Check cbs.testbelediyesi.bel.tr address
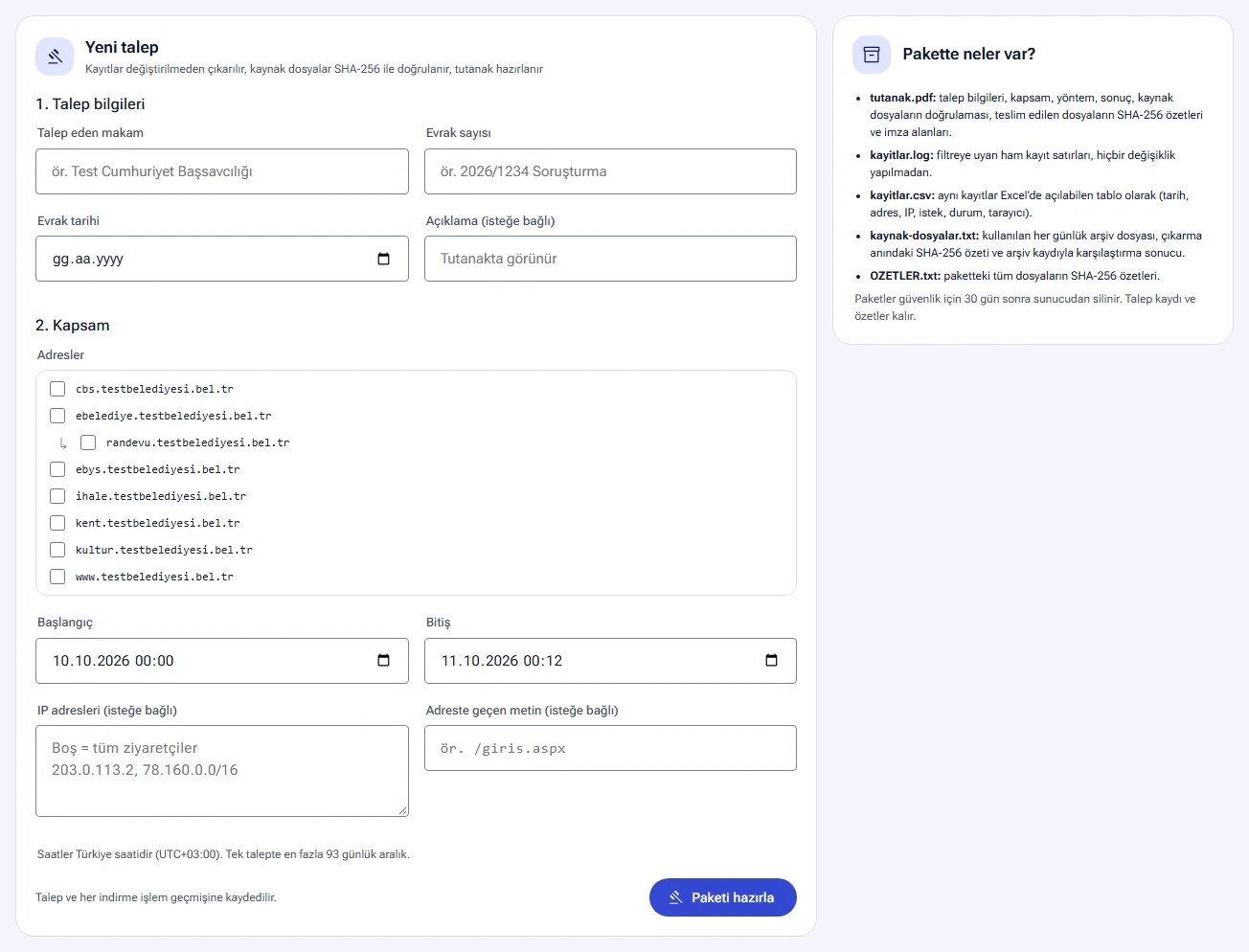Viewport: 1249px width, 952px height. 57,389
